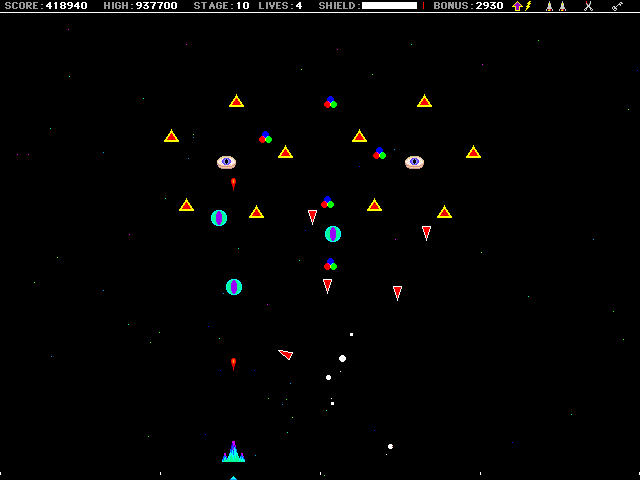Click the teal orb above the lowest RGB cluster
This screenshot has width=640, height=480.
click(333, 234)
